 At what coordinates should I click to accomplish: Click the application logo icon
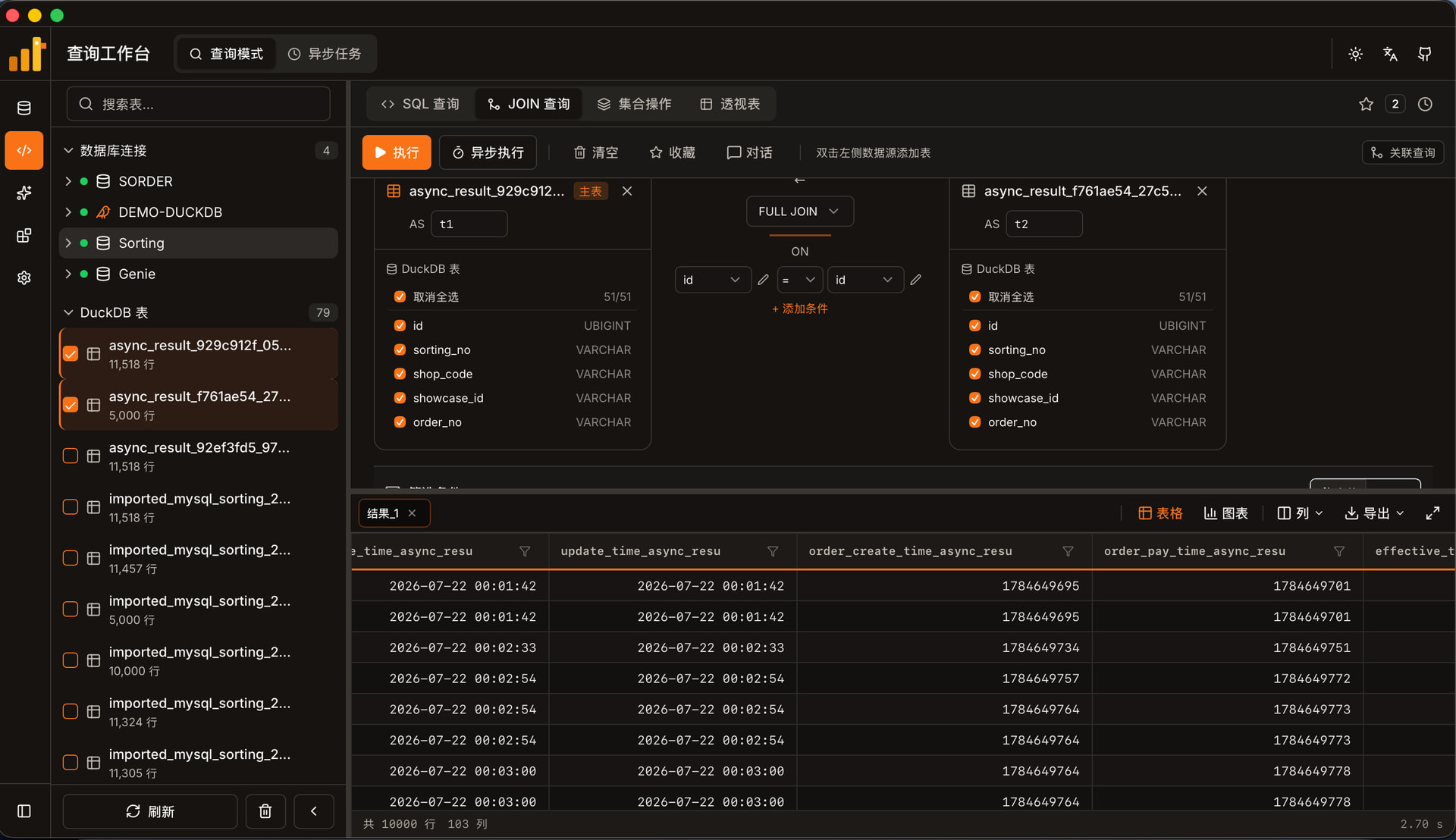click(27, 54)
